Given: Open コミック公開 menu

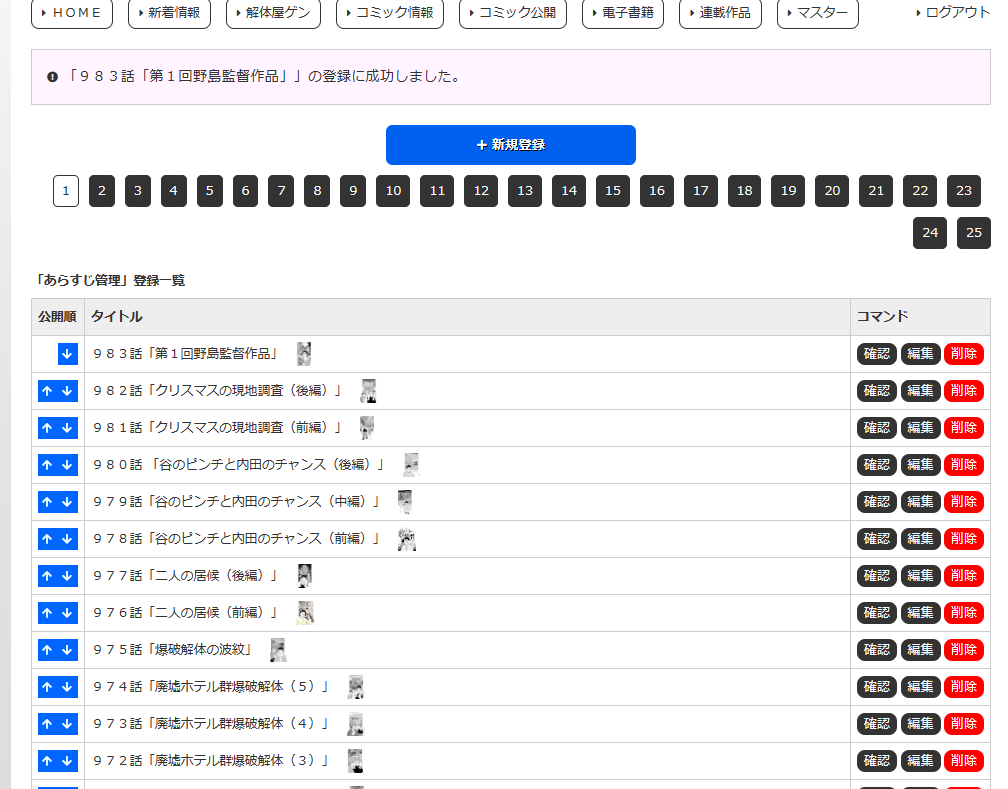Looking at the screenshot, I should [x=513, y=13].
